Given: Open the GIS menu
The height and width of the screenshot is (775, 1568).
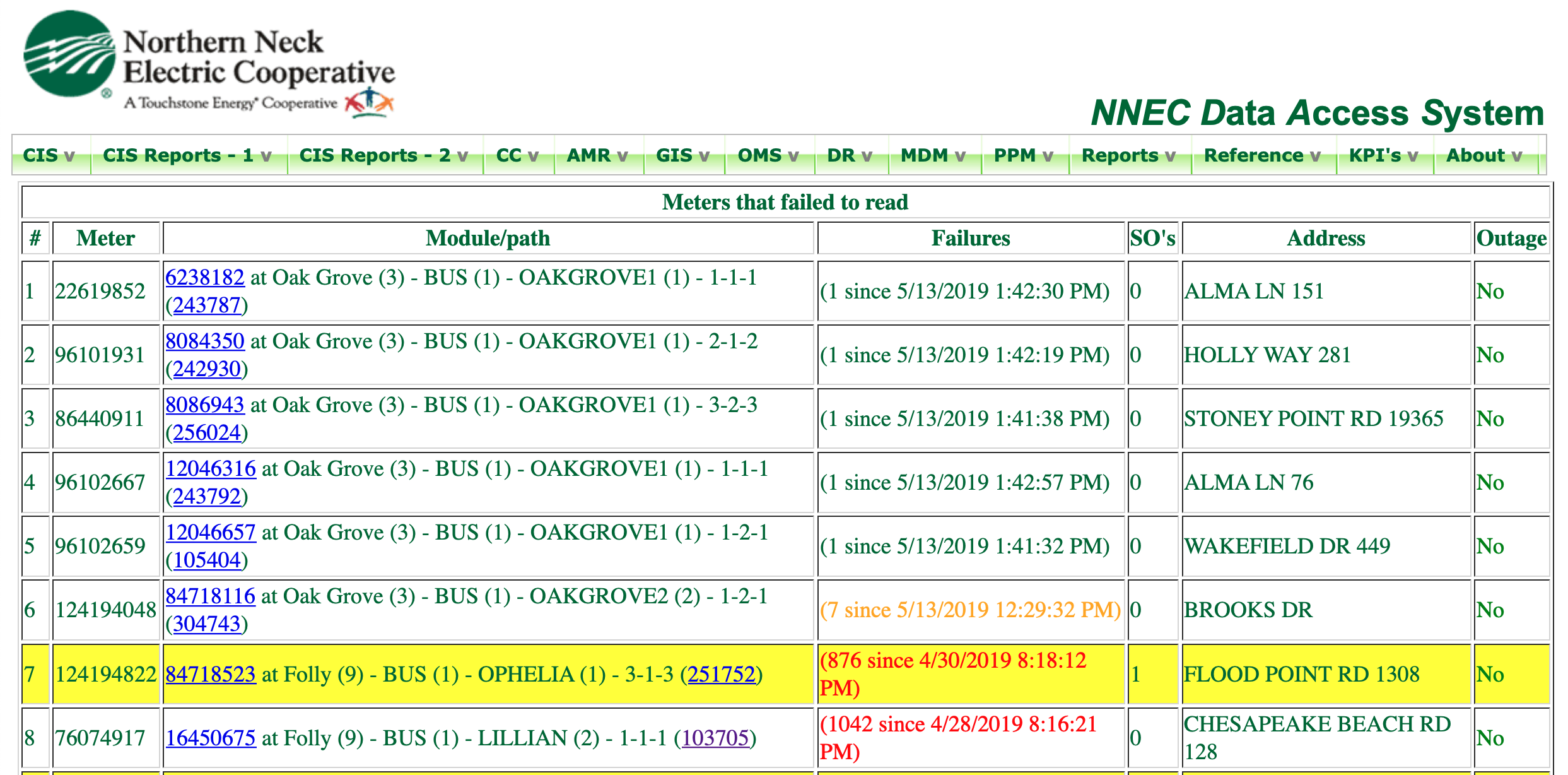Looking at the screenshot, I should click(x=682, y=155).
